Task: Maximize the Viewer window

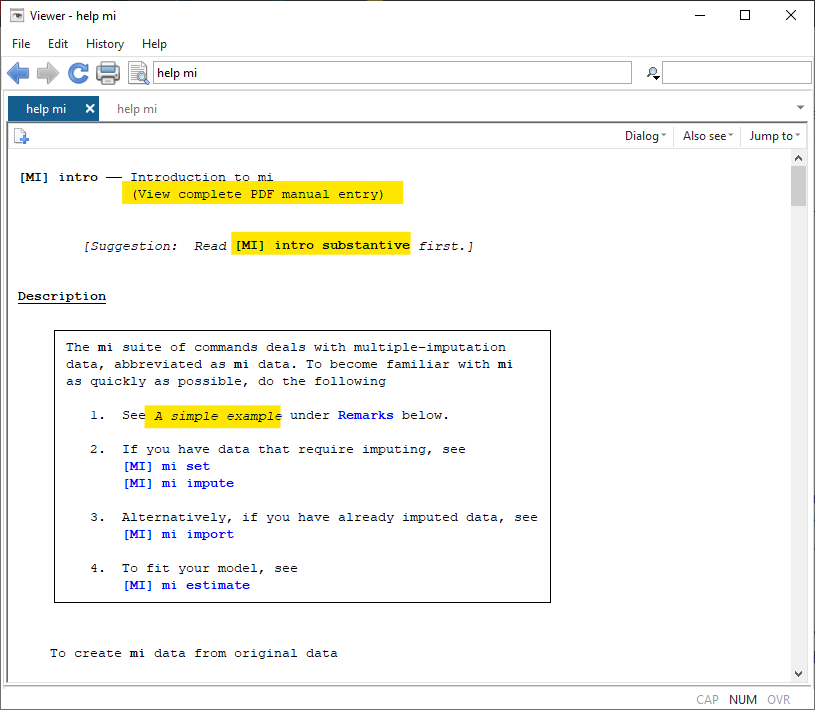Action: (745, 15)
